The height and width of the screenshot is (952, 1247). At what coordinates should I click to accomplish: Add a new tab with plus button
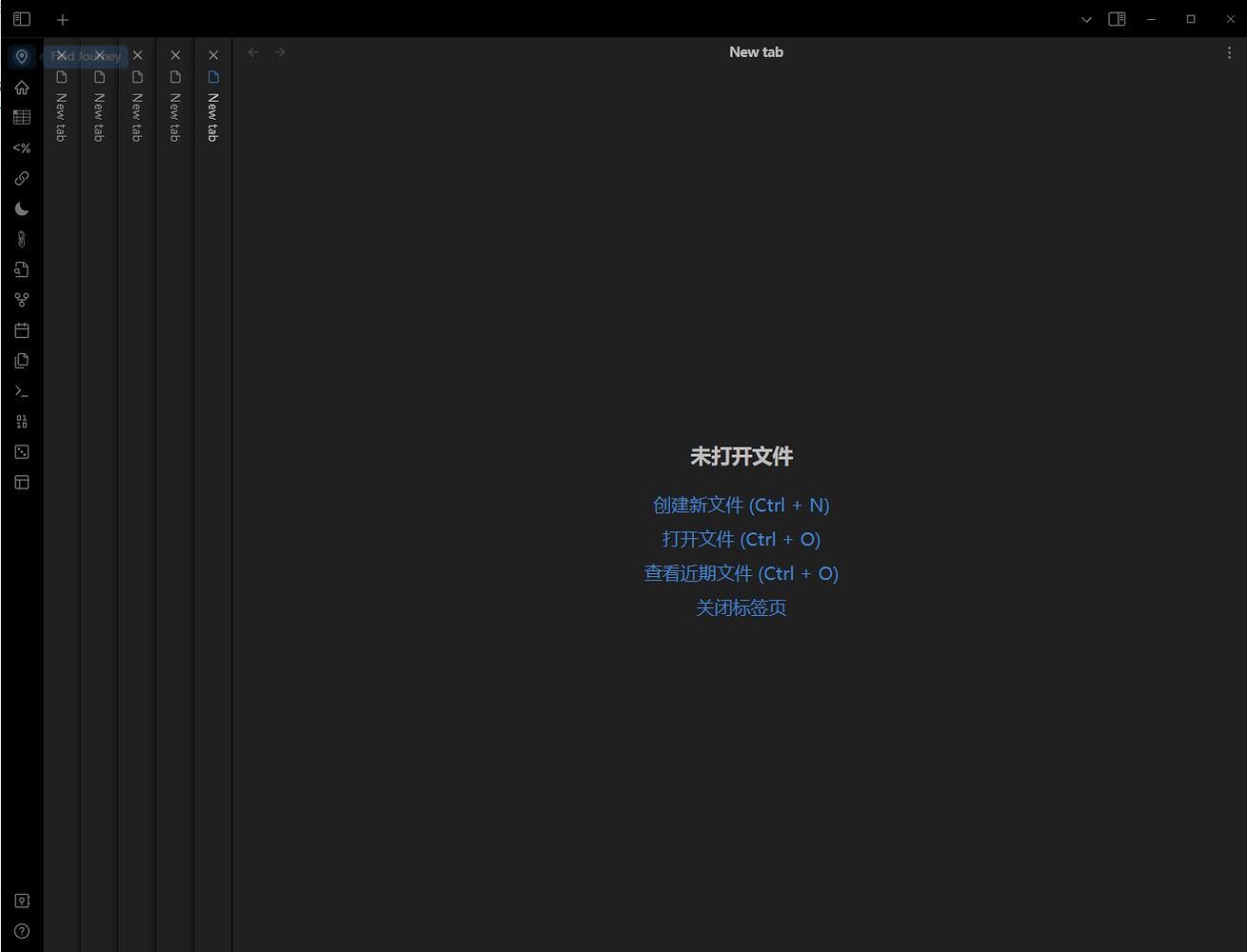pyautogui.click(x=63, y=19)
